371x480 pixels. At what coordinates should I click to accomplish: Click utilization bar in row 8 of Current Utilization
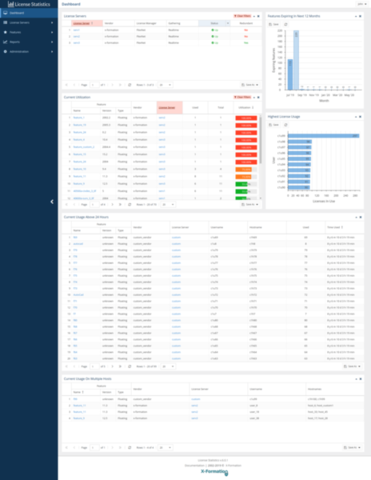246,169
